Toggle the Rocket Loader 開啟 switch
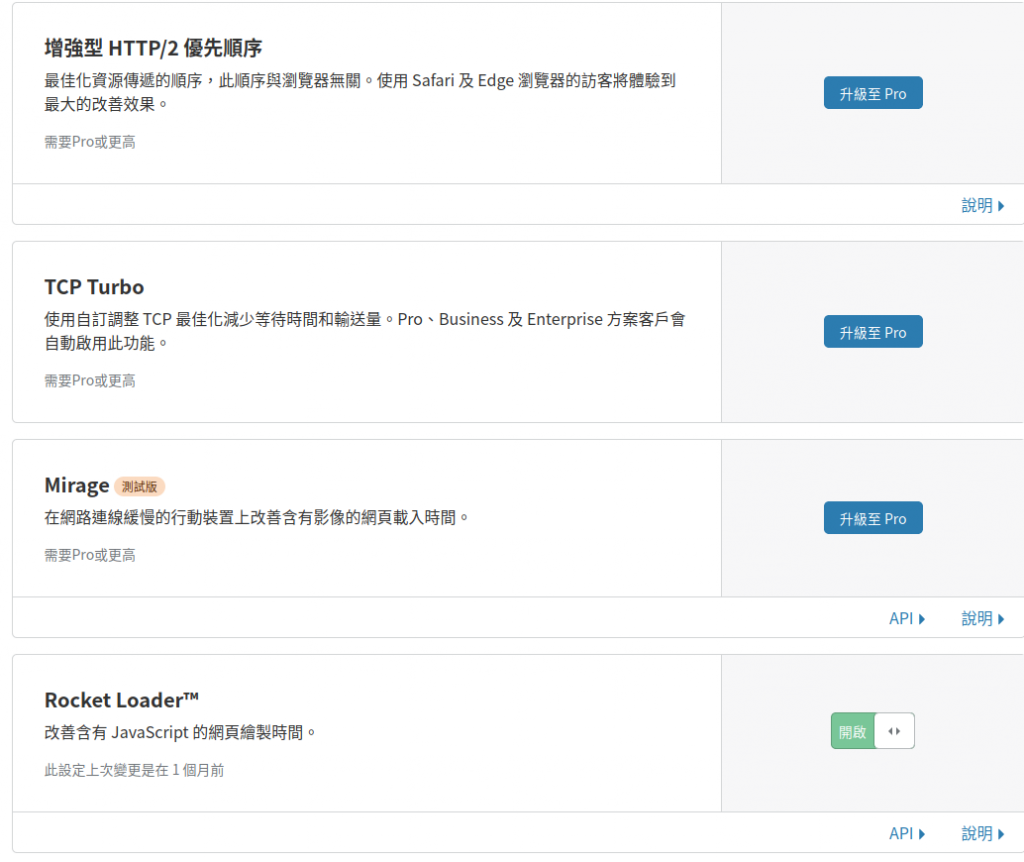1024x862 pixels. click(872, 731)
